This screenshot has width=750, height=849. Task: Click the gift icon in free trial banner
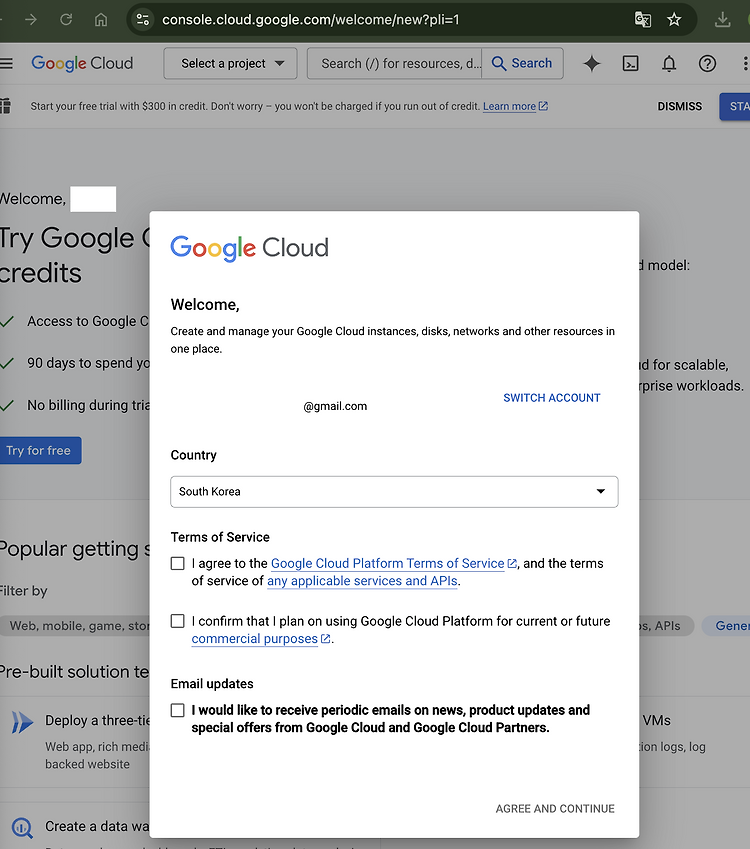[x=5, y=106]
